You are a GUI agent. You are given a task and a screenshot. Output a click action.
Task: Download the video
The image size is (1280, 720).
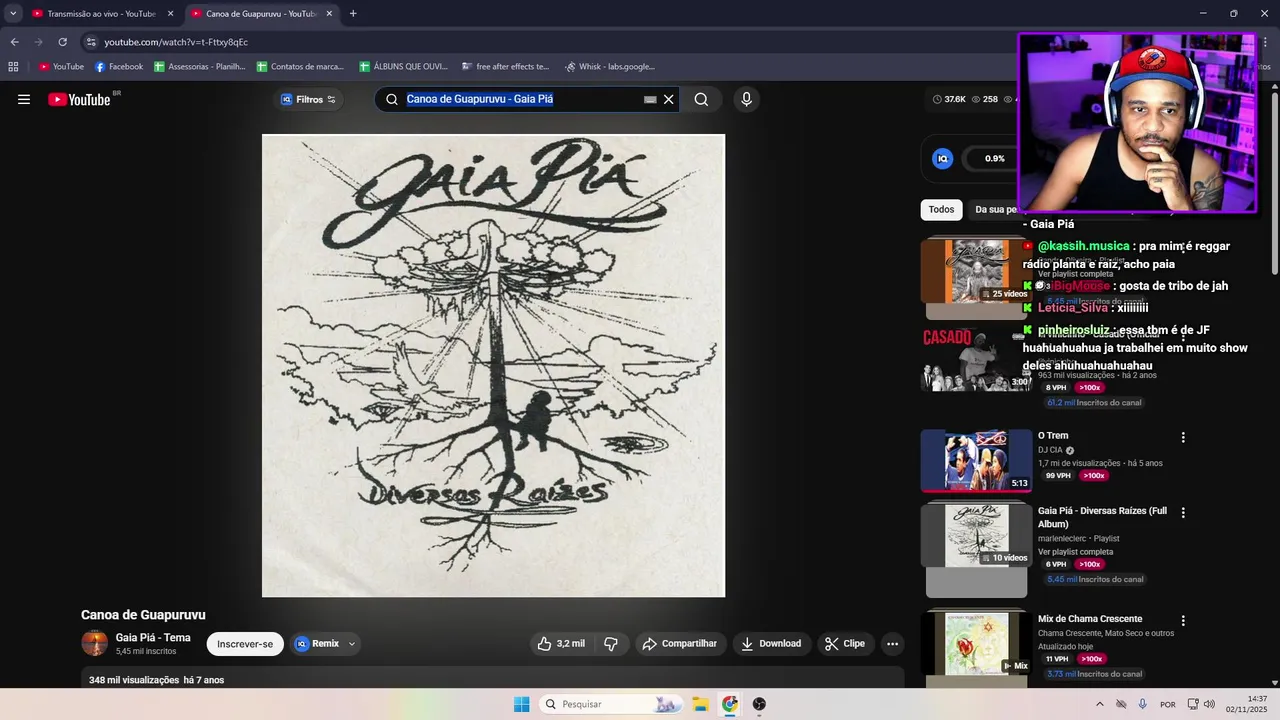click(x=770, y=644)
